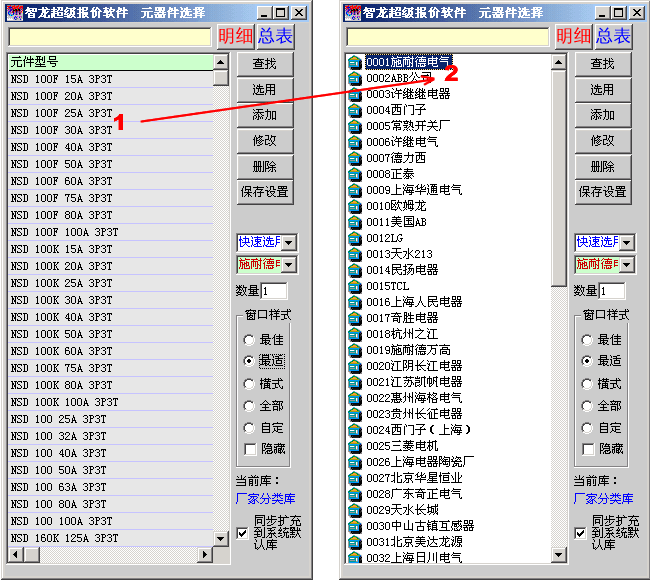The width and height of the screenshot is (650, 580).
Task: Switch to 明细 tab in left window
Action: tap(236, 37)
